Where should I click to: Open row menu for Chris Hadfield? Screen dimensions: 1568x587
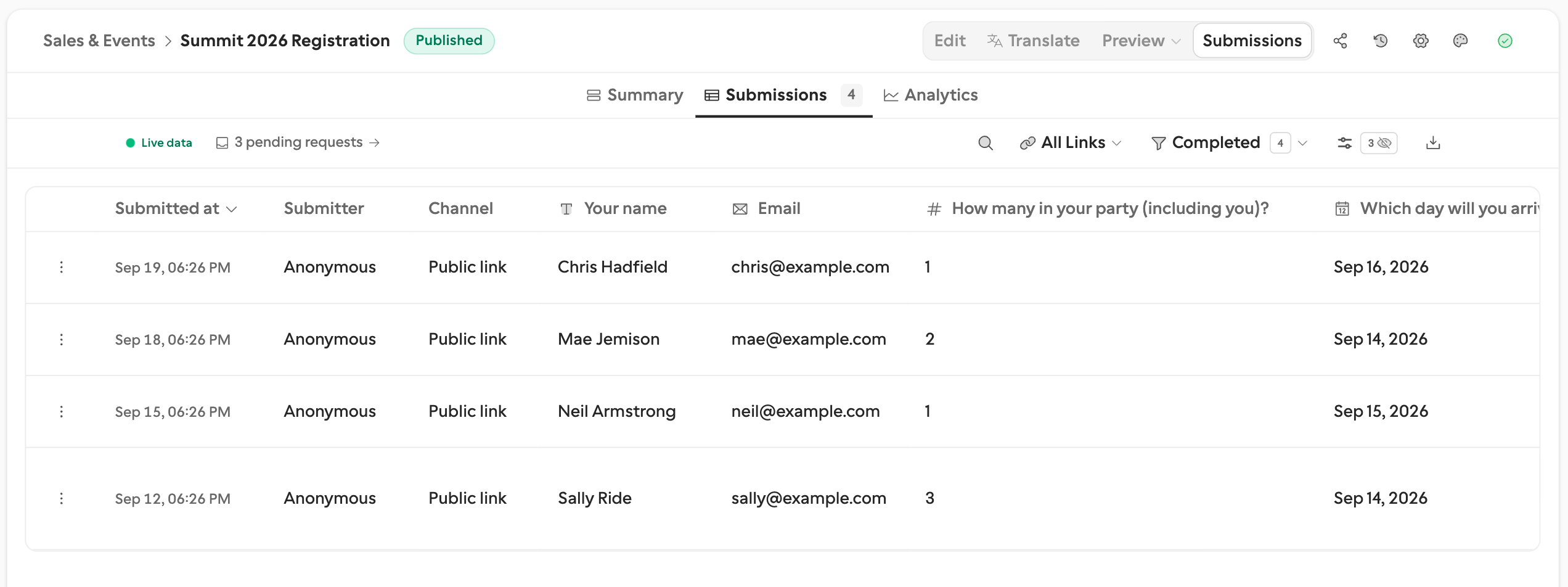click(62, 267)
